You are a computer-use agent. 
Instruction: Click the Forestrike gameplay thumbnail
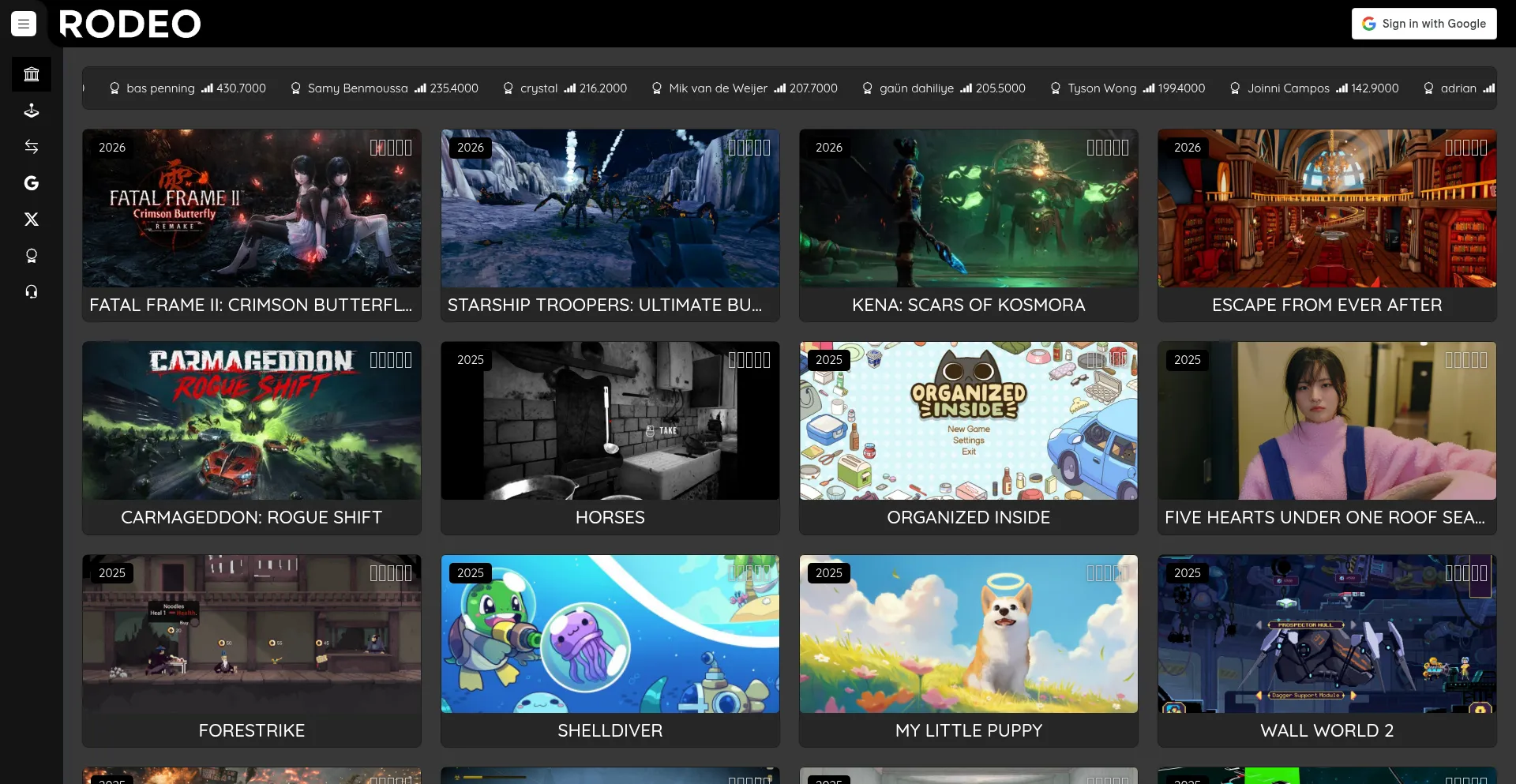252,634
